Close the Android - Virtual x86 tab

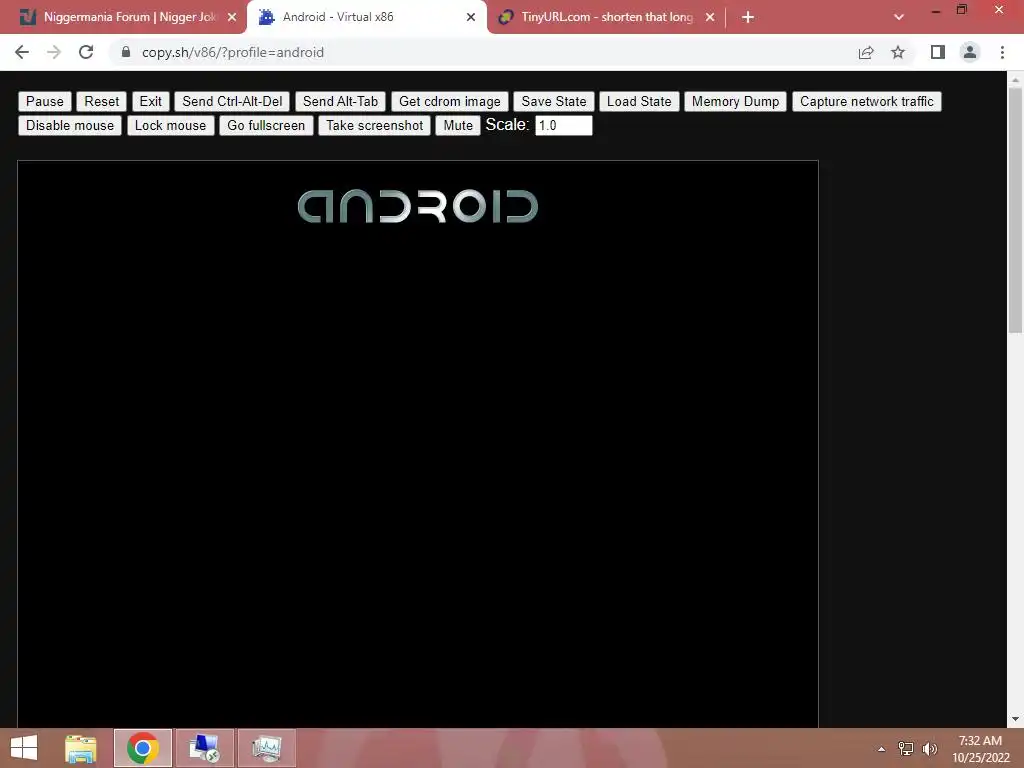(x=471, y=17)
